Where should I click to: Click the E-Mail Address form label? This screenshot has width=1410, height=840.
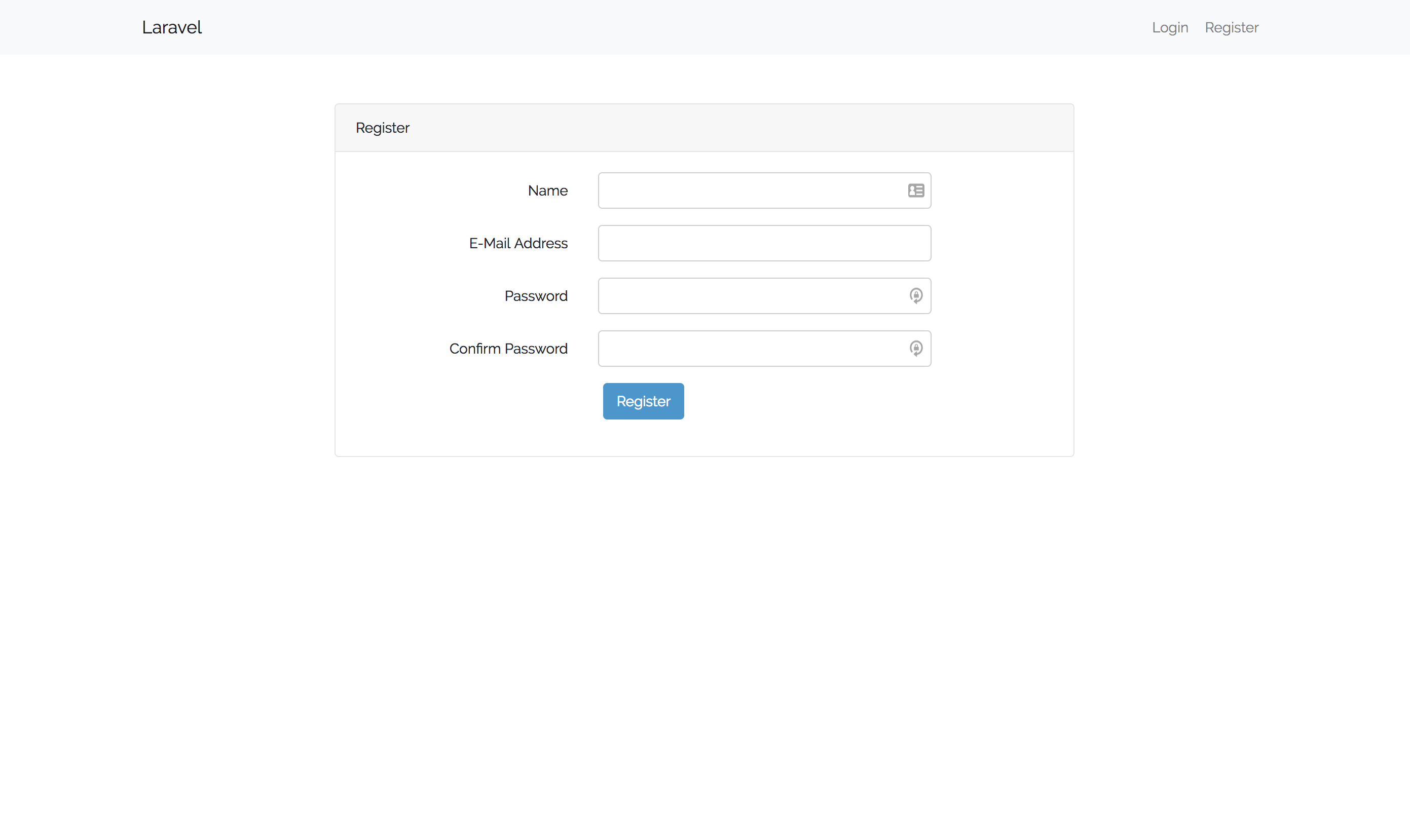518,243
